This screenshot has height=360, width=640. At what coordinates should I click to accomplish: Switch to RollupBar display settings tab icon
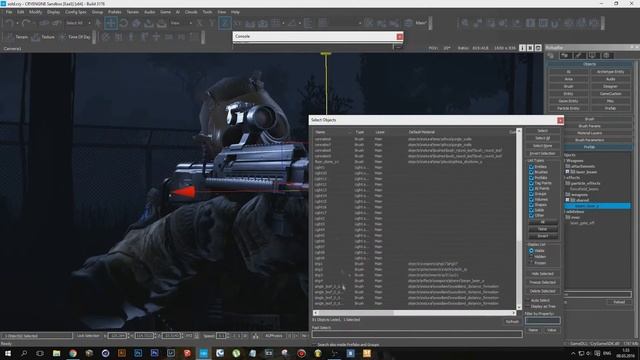592,56
